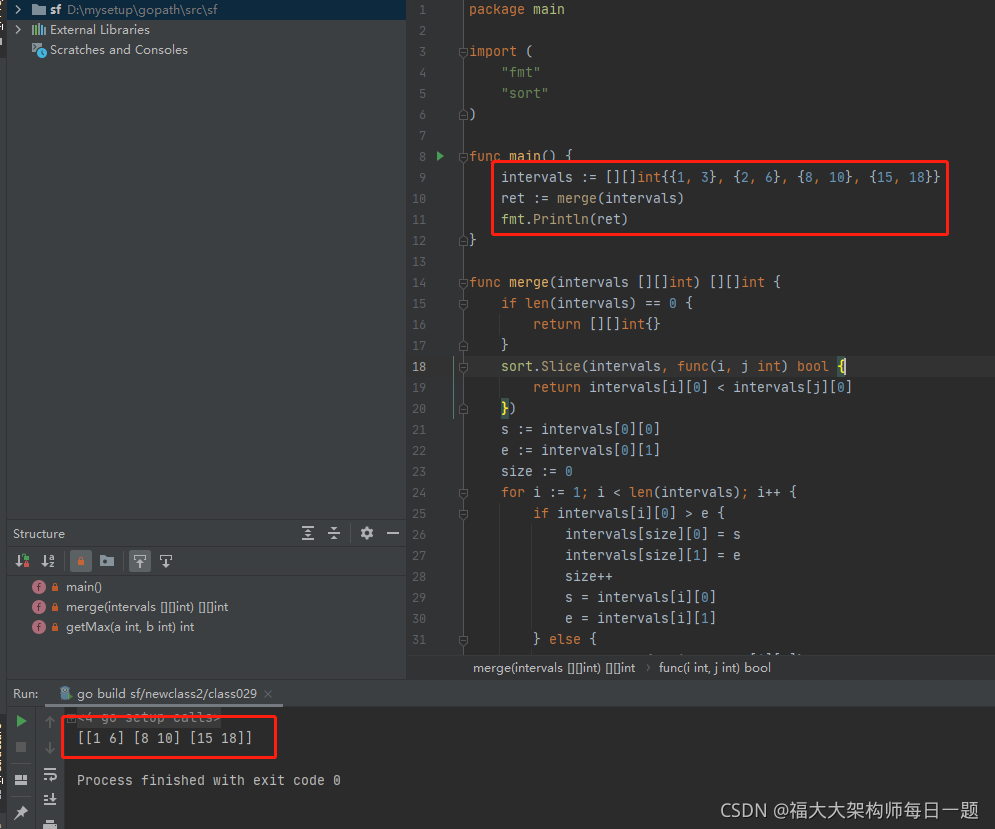Click fmt.Println(ret) statement
Screen dimensions: 995x829
coord(564,220)
